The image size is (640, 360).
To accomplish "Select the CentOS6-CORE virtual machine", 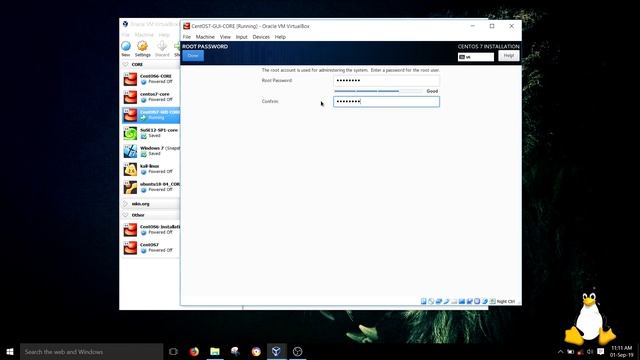I will 151,79.
